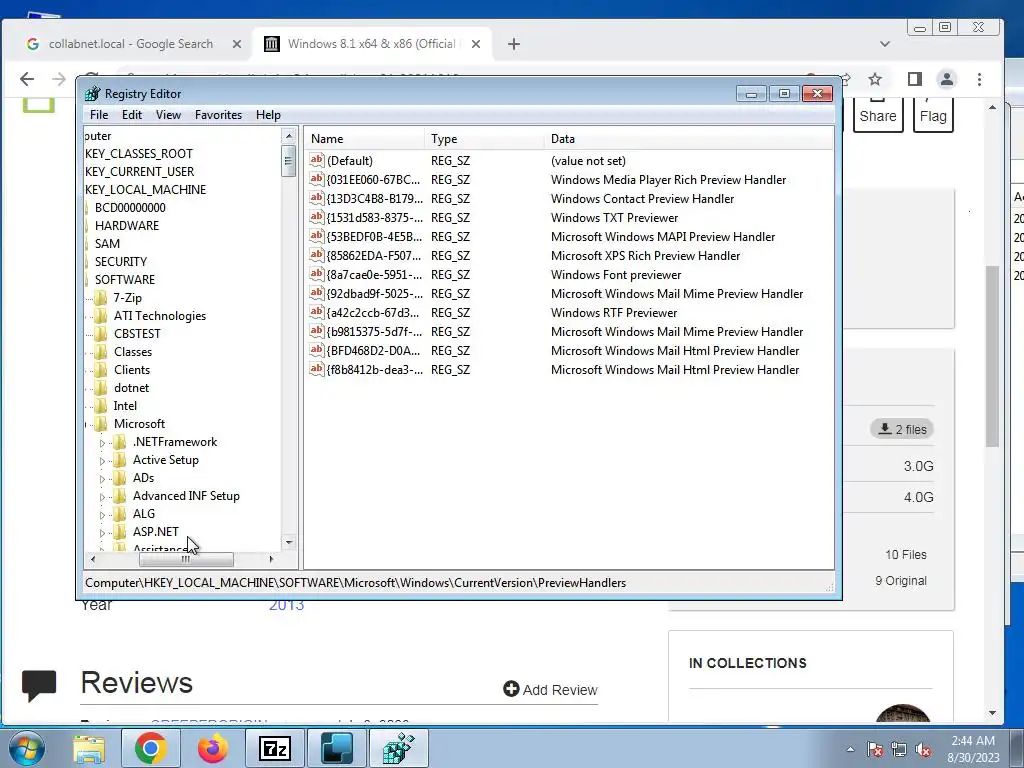Expand the ADs key

103,479
